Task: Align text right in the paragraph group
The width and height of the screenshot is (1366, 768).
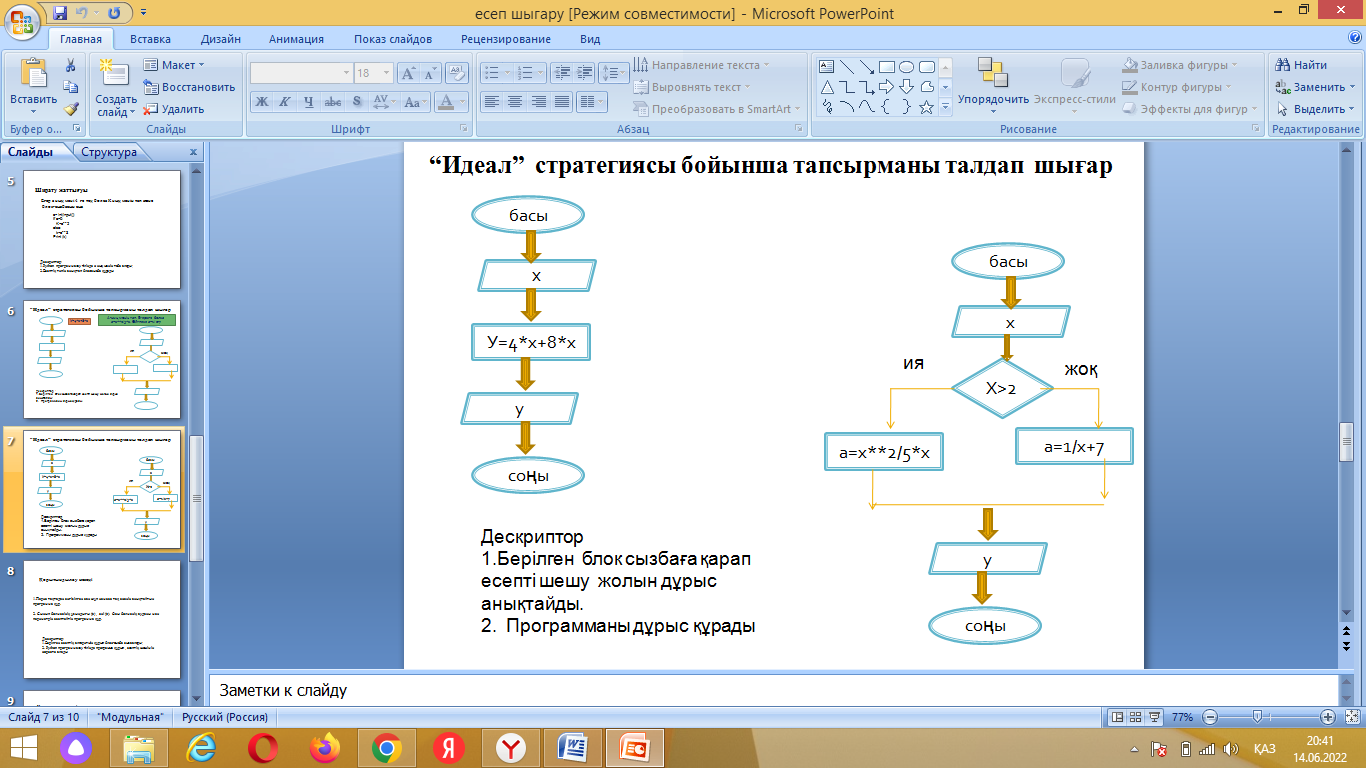Action: 538,101
